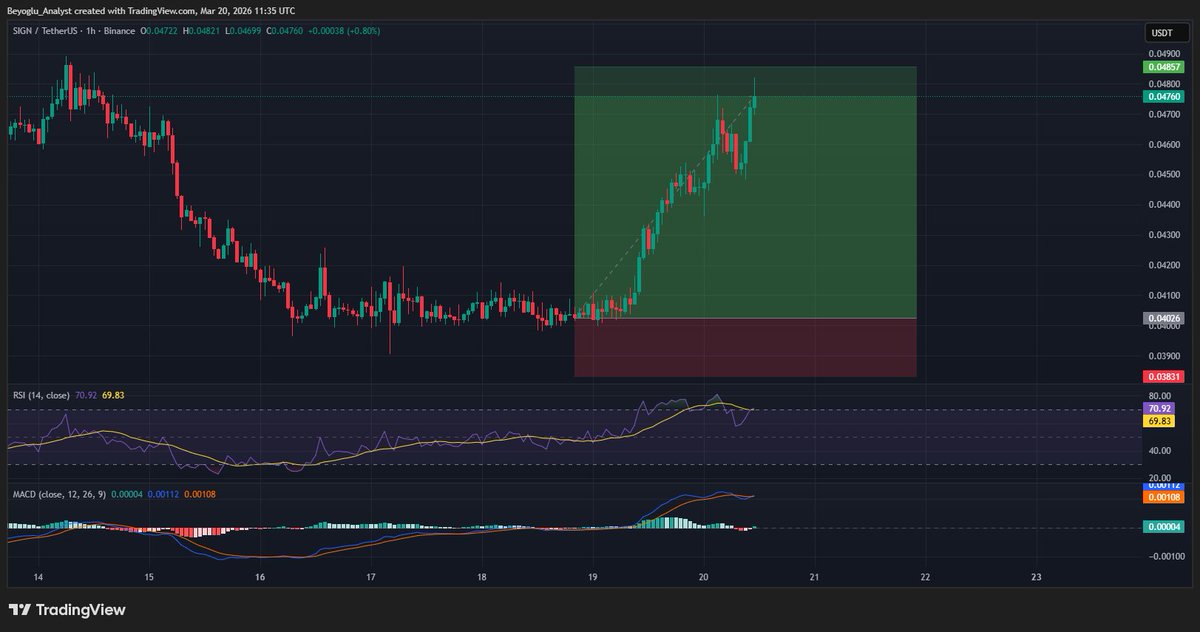Click the 0.04600 price axis label
This screenshot has height=632, width=1200.
[1163, 144]
